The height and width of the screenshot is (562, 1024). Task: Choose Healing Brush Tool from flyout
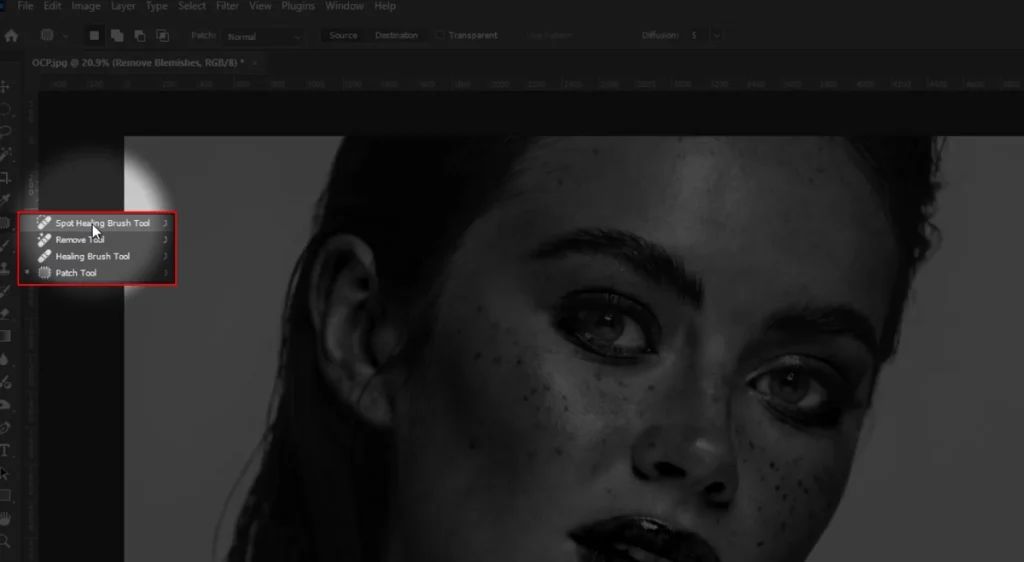pos(97,257)
